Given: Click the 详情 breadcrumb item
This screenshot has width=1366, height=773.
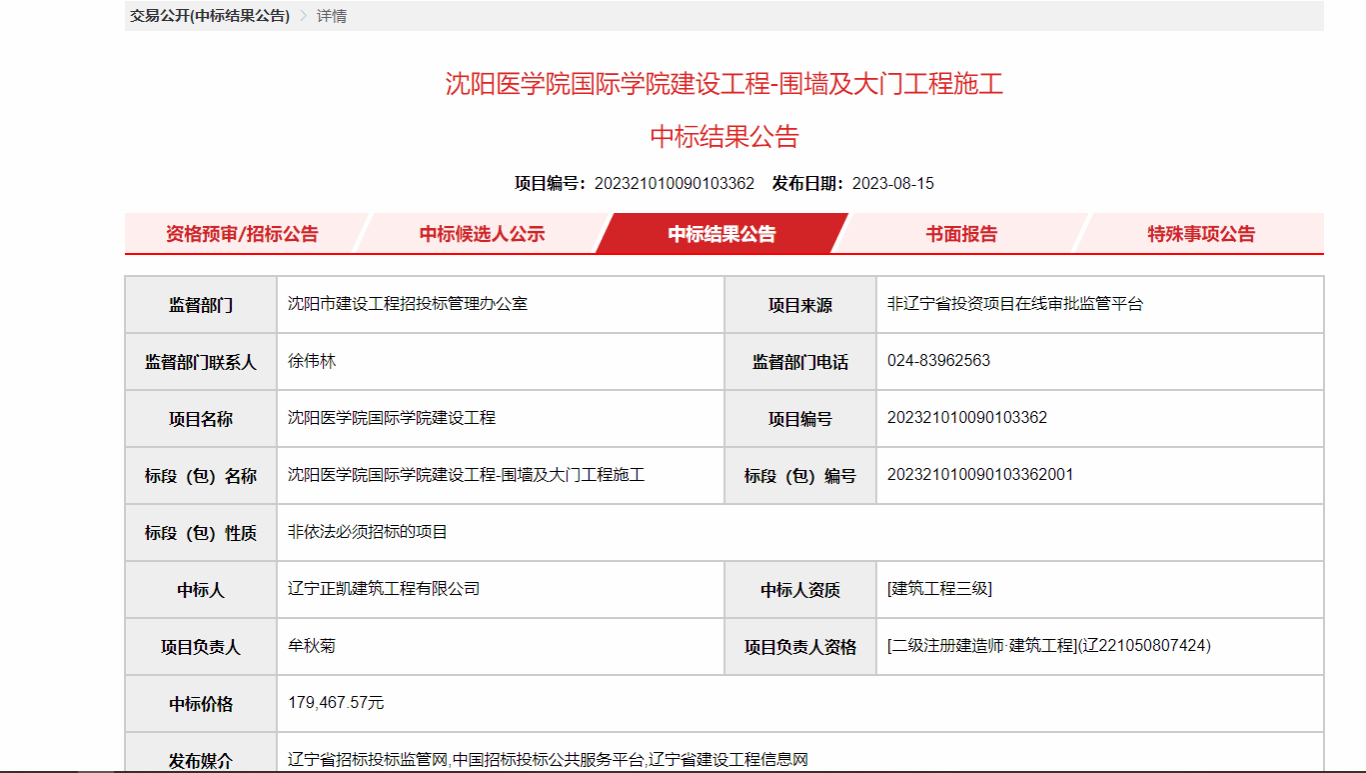Looking at the screenshot, I should pos(332,16).
